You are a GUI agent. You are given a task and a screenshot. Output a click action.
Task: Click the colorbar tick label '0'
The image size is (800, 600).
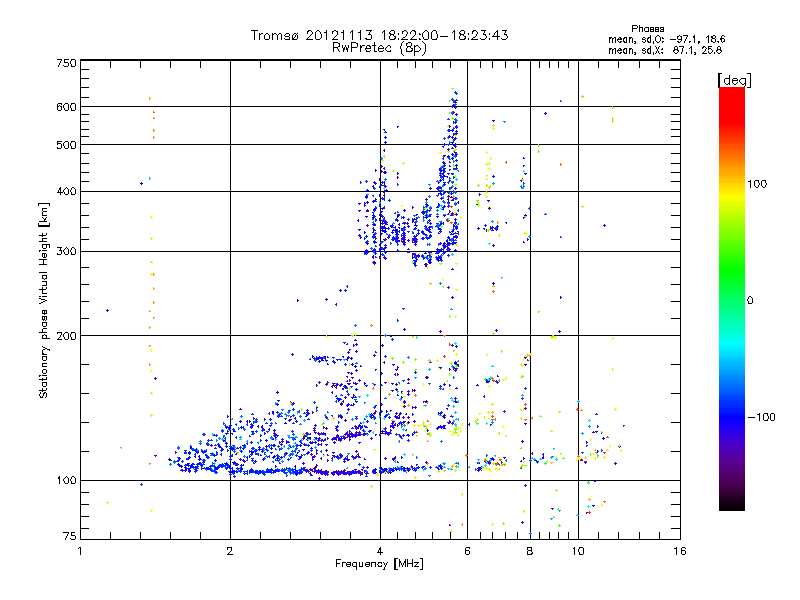(749, 301)
